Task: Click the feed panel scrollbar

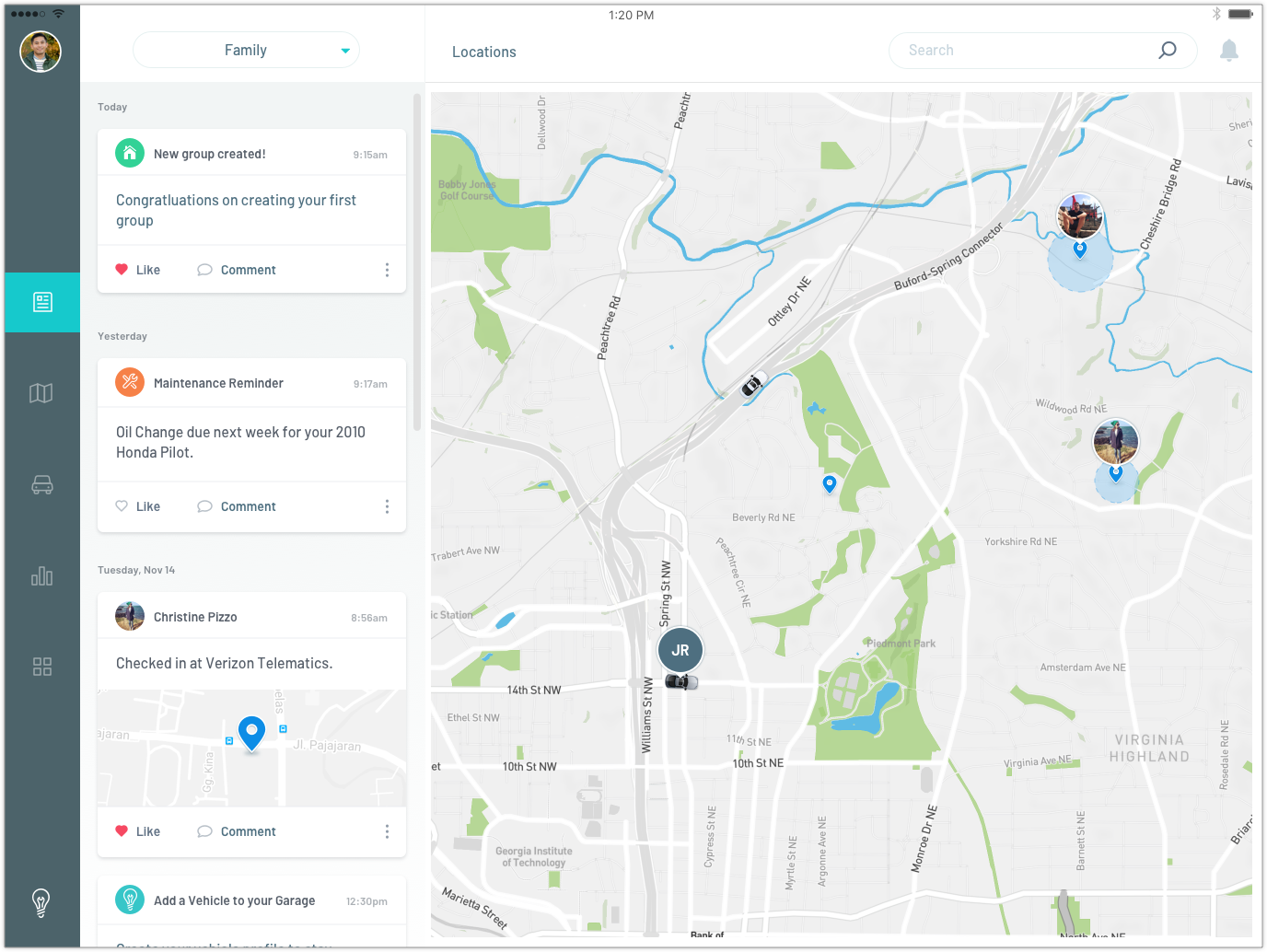Action: point(417,262)
